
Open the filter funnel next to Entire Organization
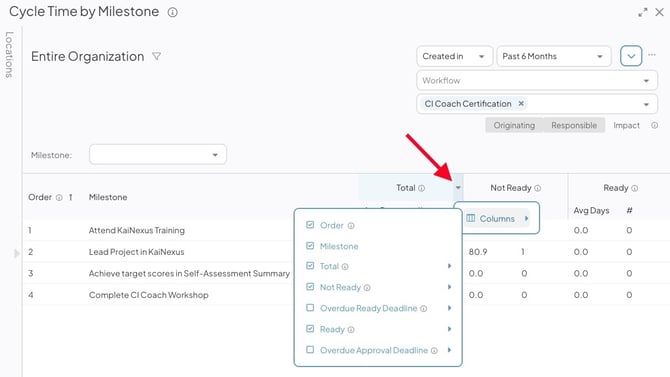click(x=156, y=56)
